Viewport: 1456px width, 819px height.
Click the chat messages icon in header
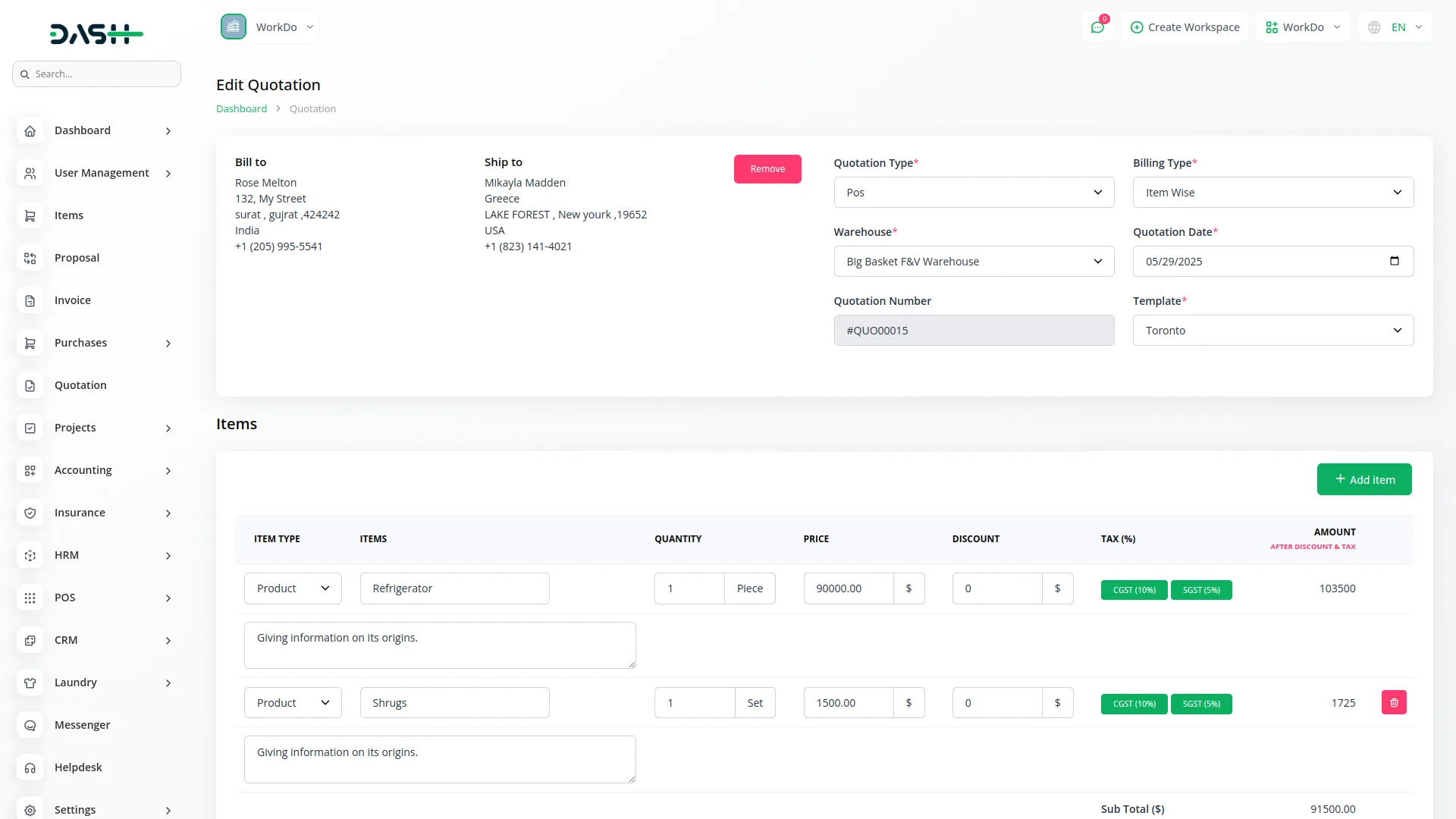[1097, 27]
